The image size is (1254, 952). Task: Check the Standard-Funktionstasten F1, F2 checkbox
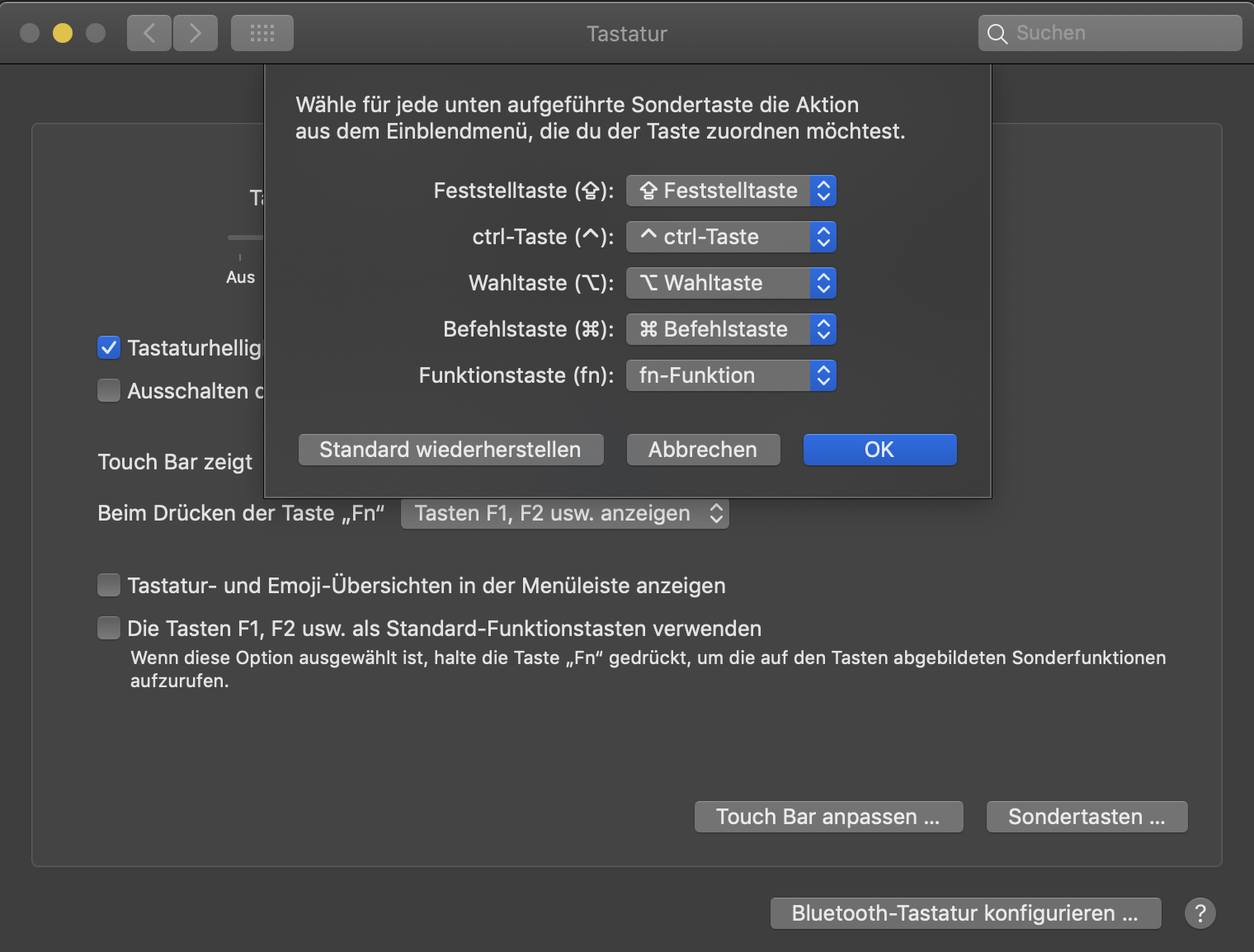[x=109, y=628]
